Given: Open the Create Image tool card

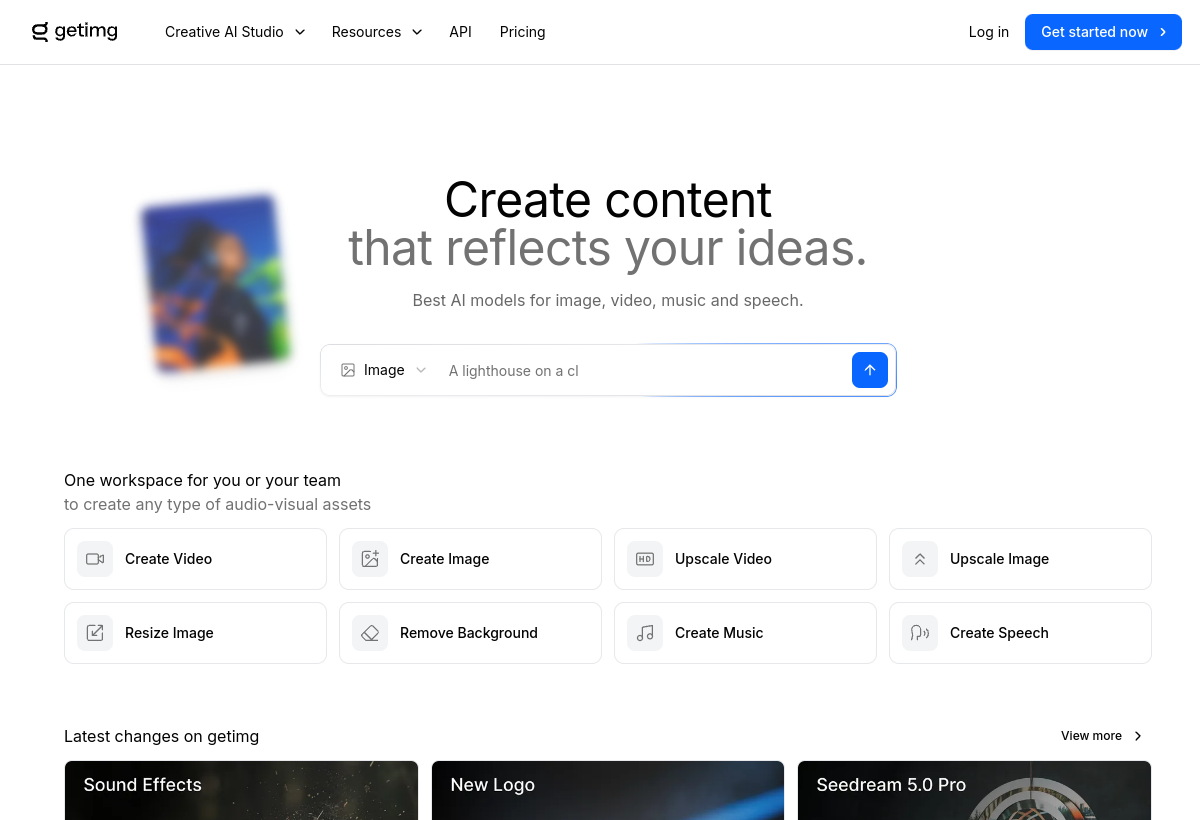Looking at the screenshot, I should pos(470,559).
